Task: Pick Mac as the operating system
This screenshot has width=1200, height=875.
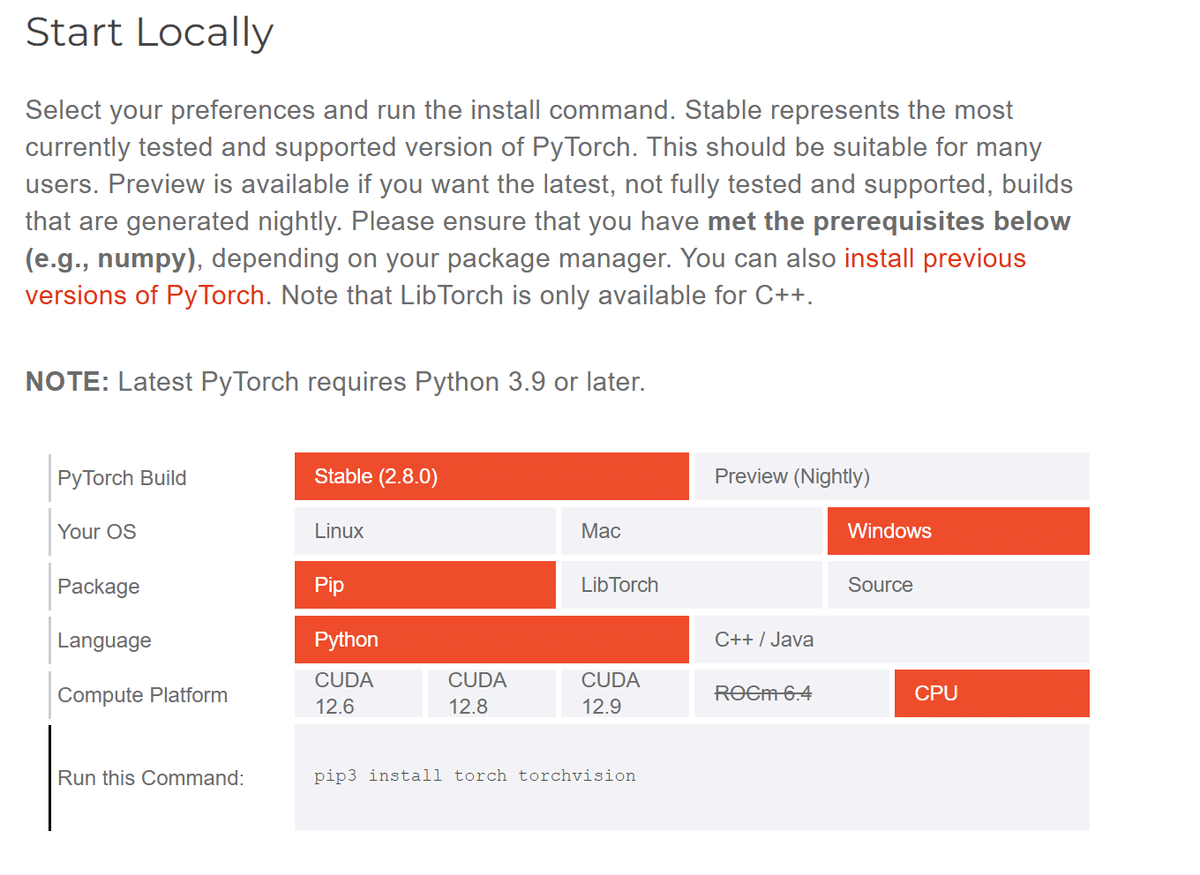Action: (691, 531)
